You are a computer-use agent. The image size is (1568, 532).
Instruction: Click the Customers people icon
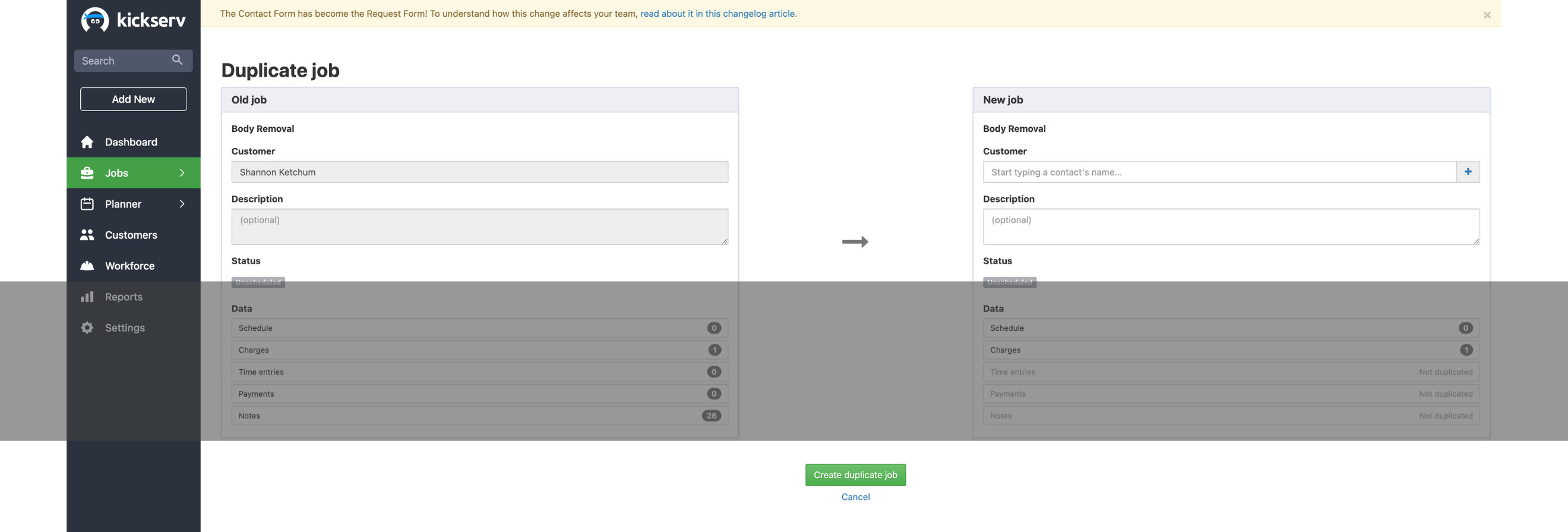pos(87,235)
